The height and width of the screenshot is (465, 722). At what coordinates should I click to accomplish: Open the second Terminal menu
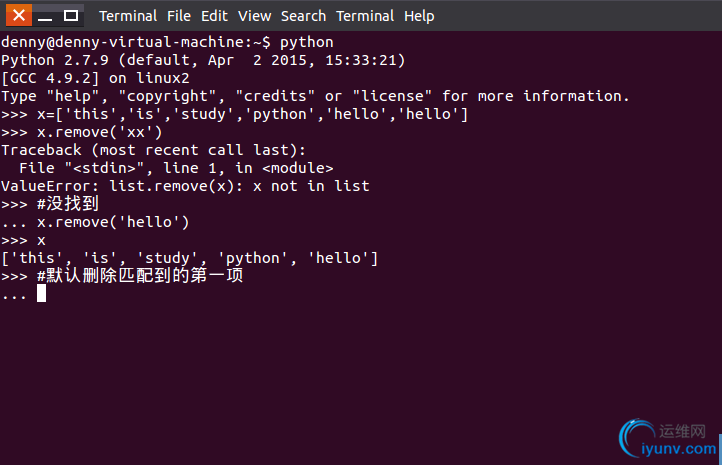(x=365, y=16)
